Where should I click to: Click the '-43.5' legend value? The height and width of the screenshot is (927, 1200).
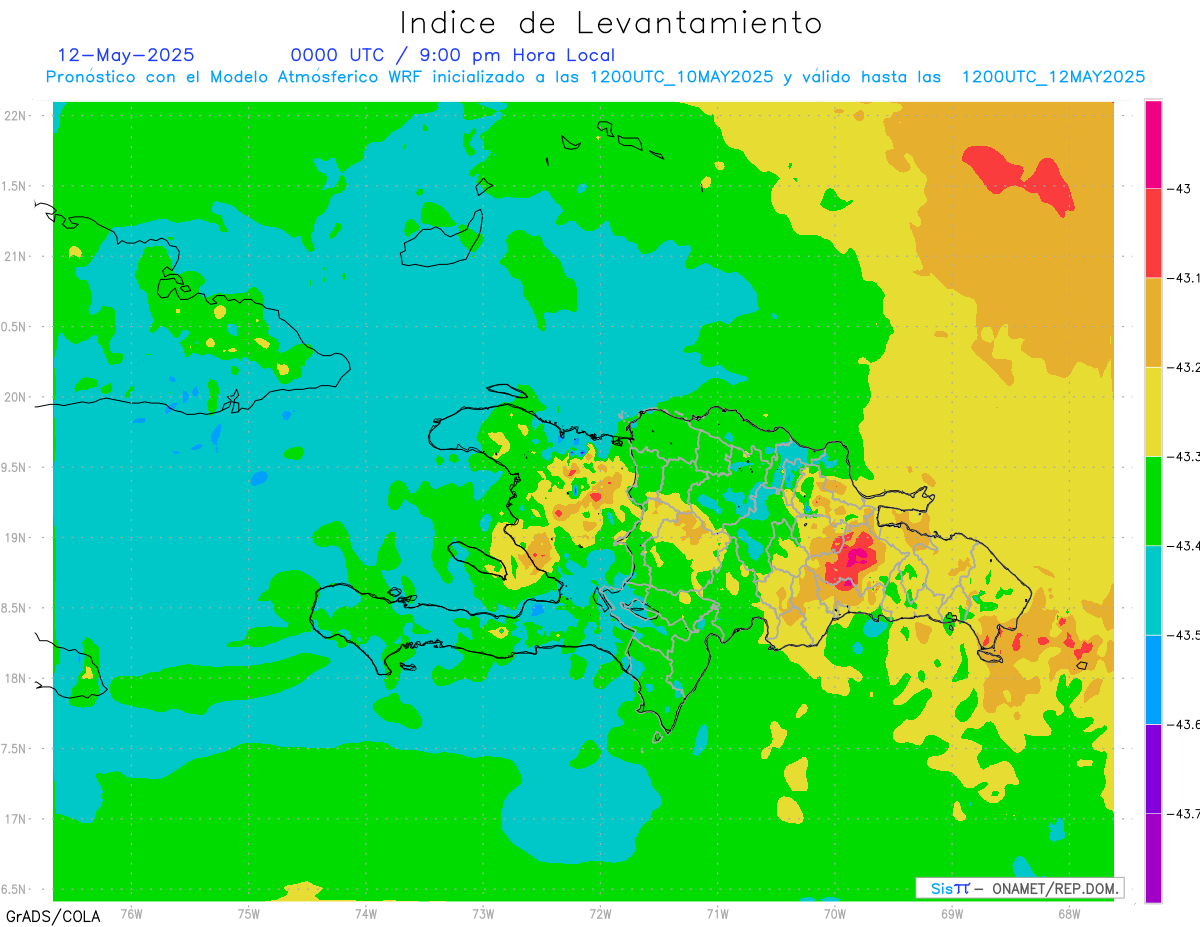click(x=1185, y=635)
